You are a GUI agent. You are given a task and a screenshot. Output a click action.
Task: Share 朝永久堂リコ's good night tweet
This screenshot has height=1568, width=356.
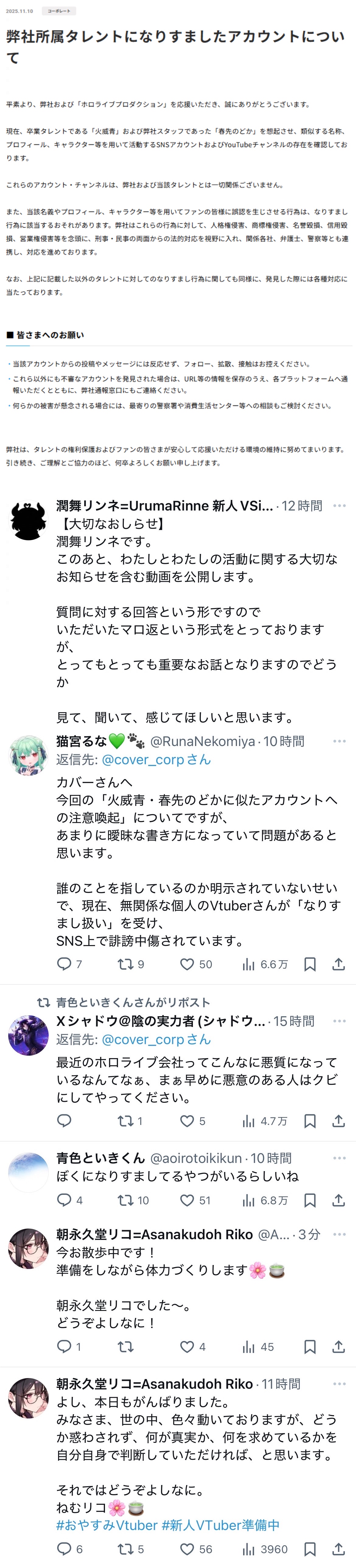pyautogui.click(x=338, y=1549)
